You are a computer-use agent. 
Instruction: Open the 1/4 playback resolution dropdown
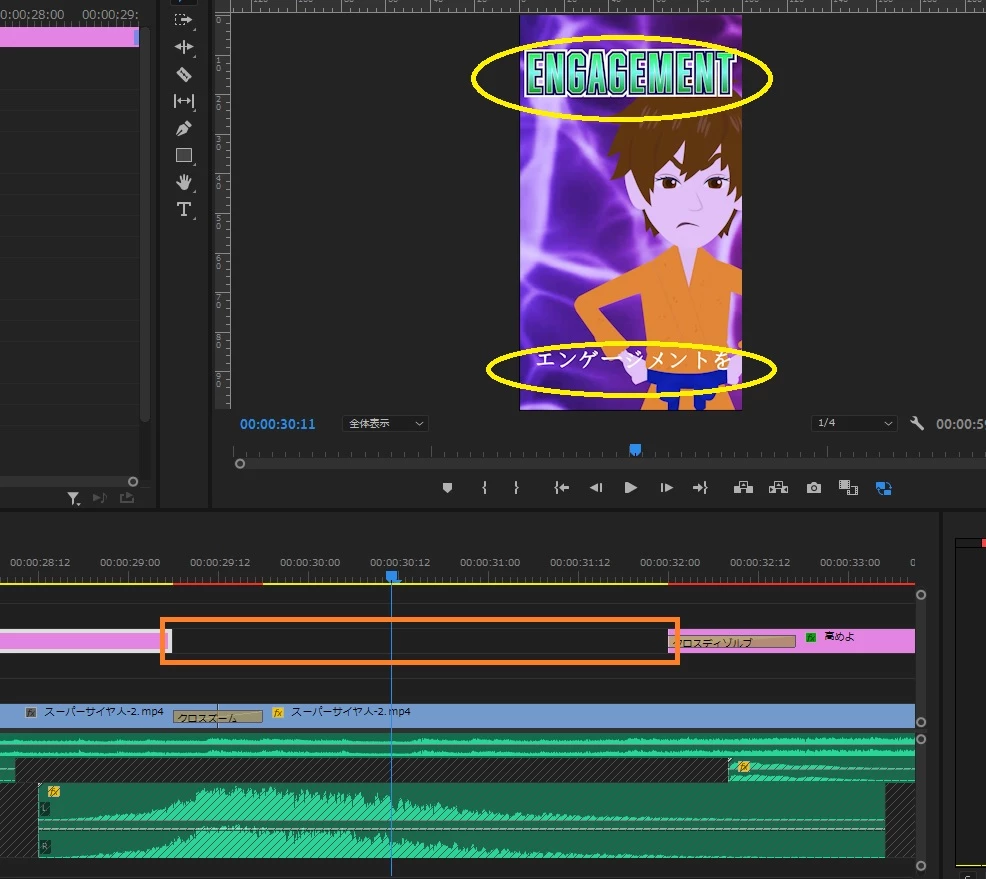coord(853,423)
